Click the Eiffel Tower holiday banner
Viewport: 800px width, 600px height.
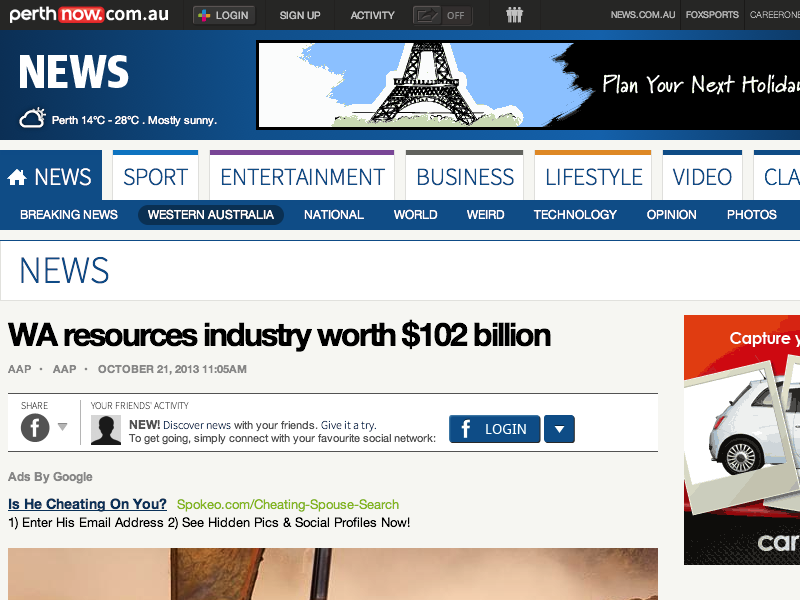click(x=528, y=85)
